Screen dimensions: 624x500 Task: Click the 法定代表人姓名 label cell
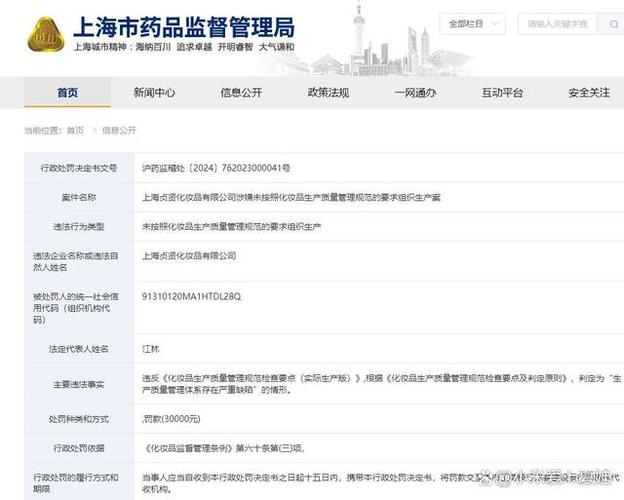tap(79, 349)
